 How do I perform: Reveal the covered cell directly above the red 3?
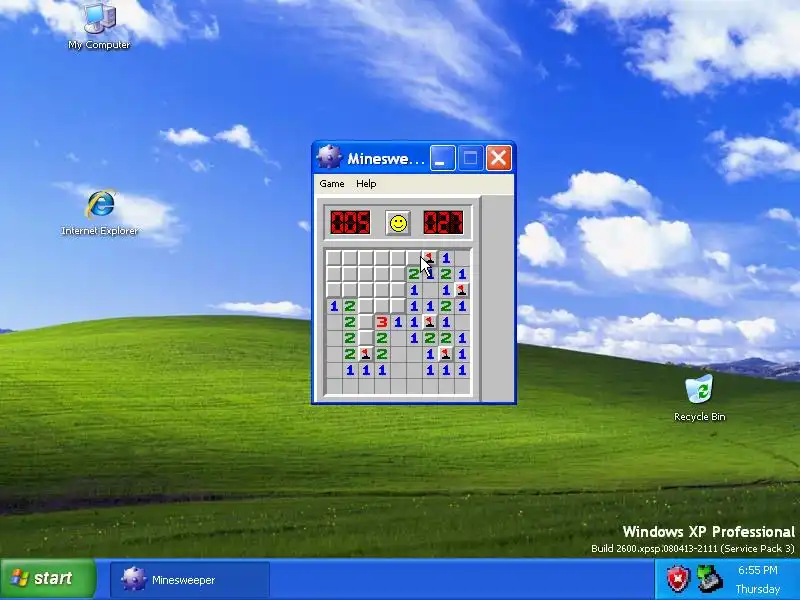click(x=382, y=306)
